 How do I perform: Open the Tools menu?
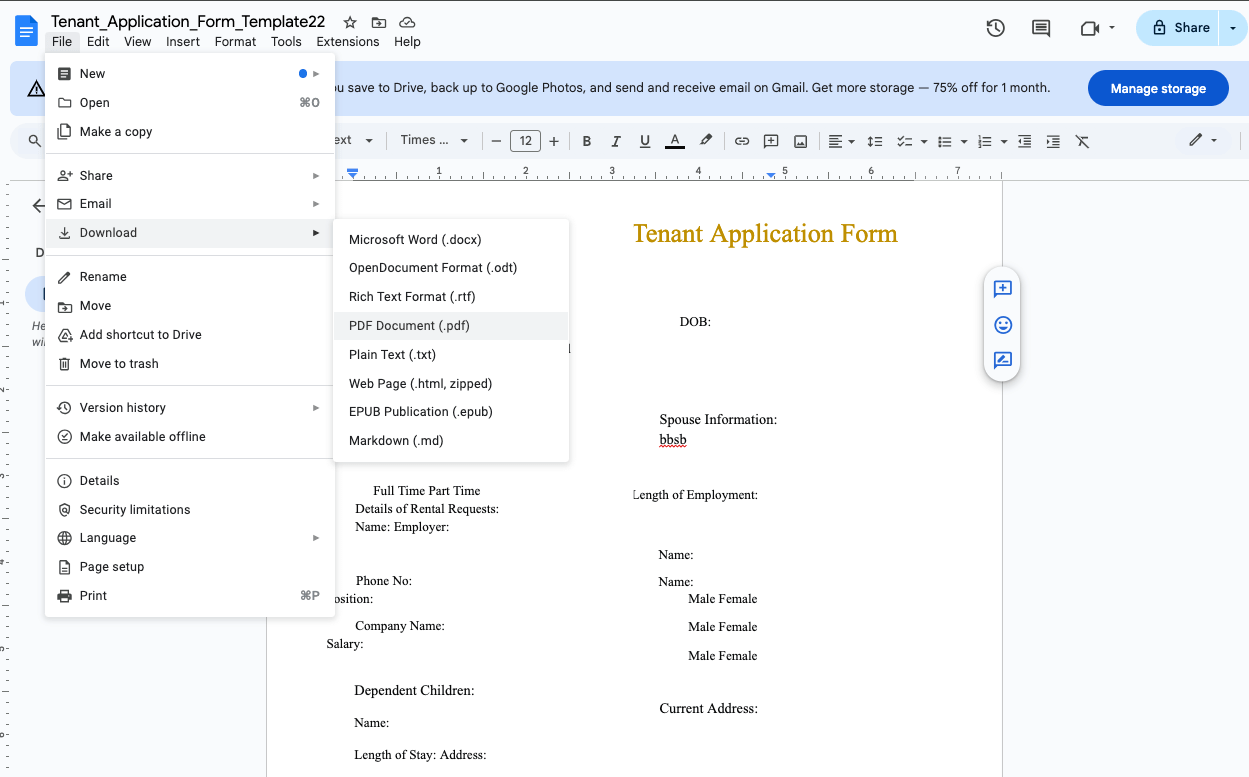pos(286,42)
